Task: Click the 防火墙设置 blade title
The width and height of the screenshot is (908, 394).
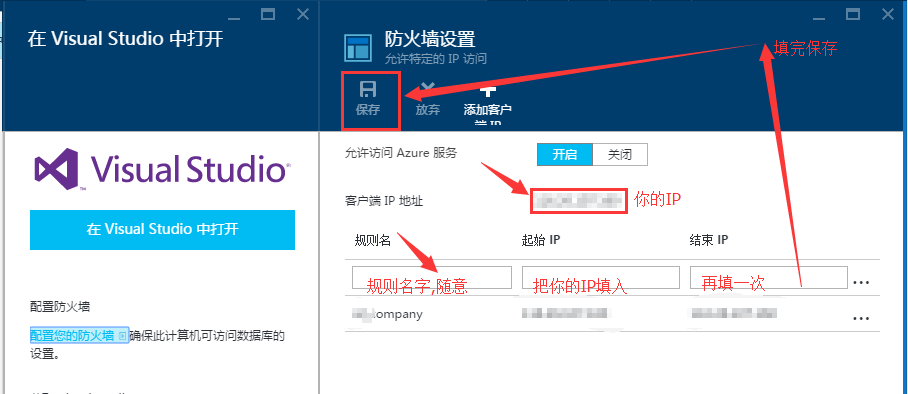Action: coord(430,39)
